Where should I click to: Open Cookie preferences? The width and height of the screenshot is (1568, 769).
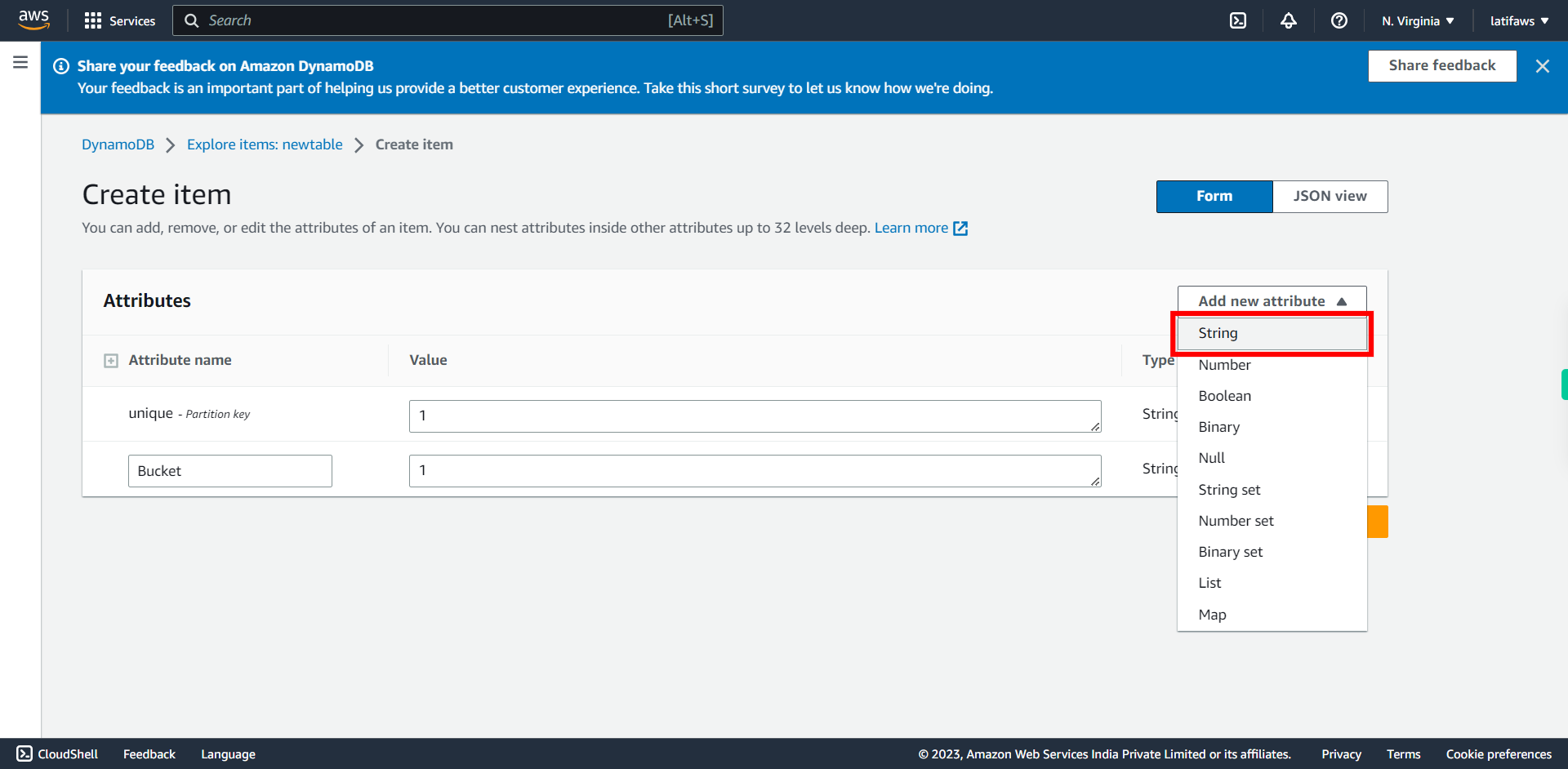coord(1499,754)
